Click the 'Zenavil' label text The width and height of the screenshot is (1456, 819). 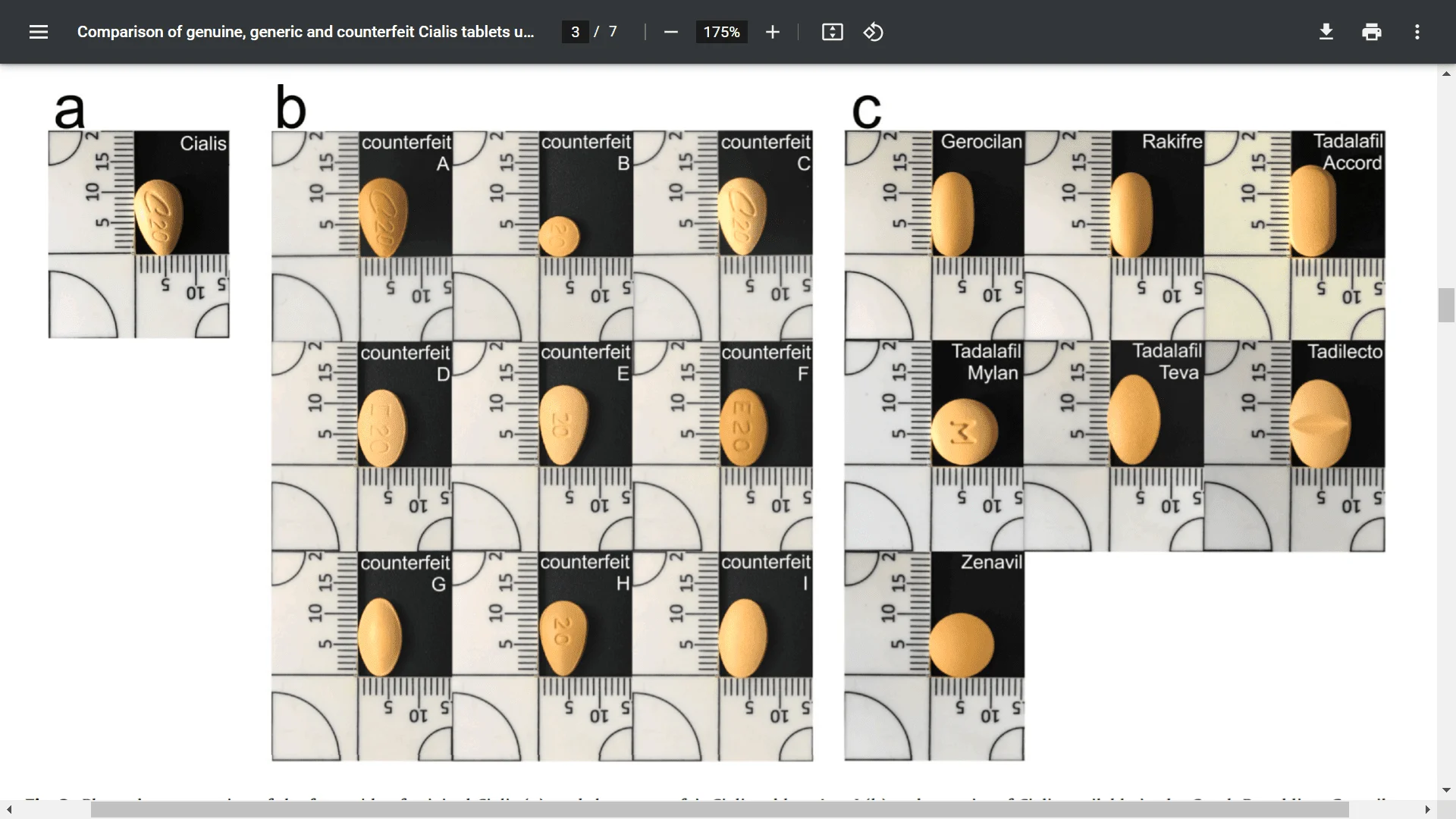click(992, 562)
